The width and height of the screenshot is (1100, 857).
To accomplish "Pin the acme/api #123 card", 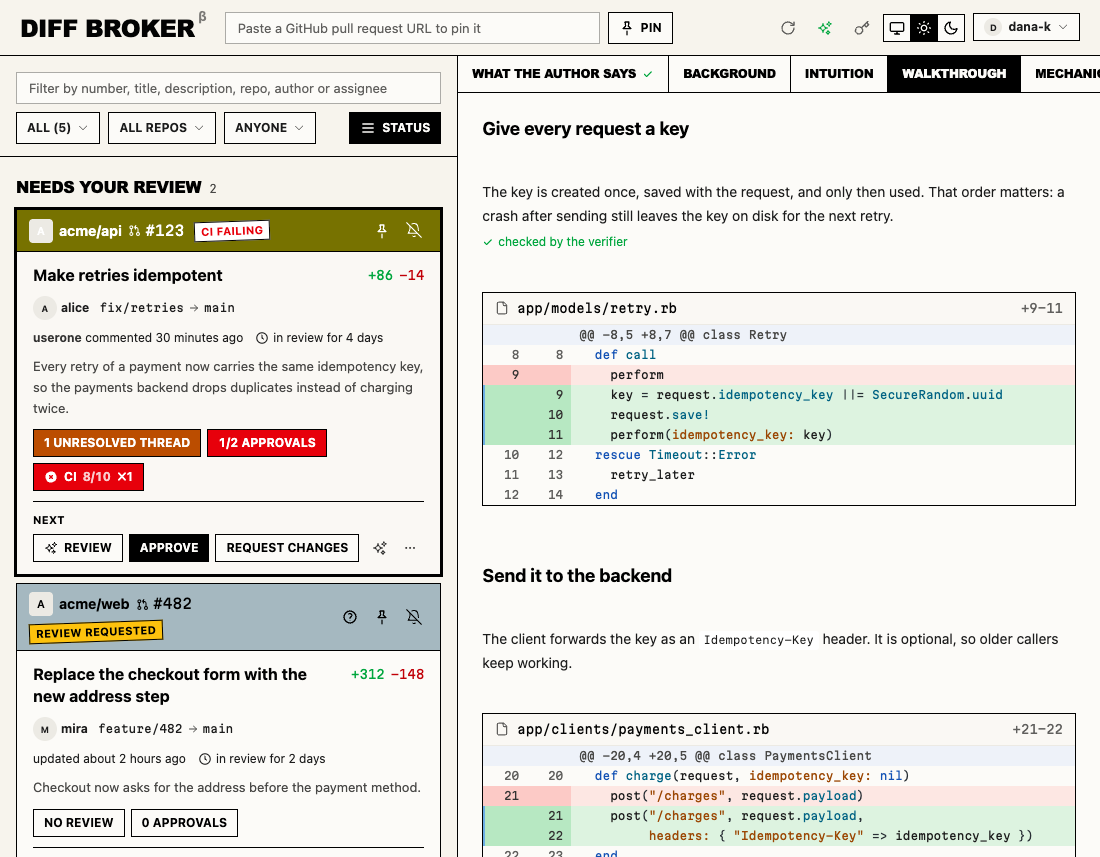I will (x=382, y=231).
